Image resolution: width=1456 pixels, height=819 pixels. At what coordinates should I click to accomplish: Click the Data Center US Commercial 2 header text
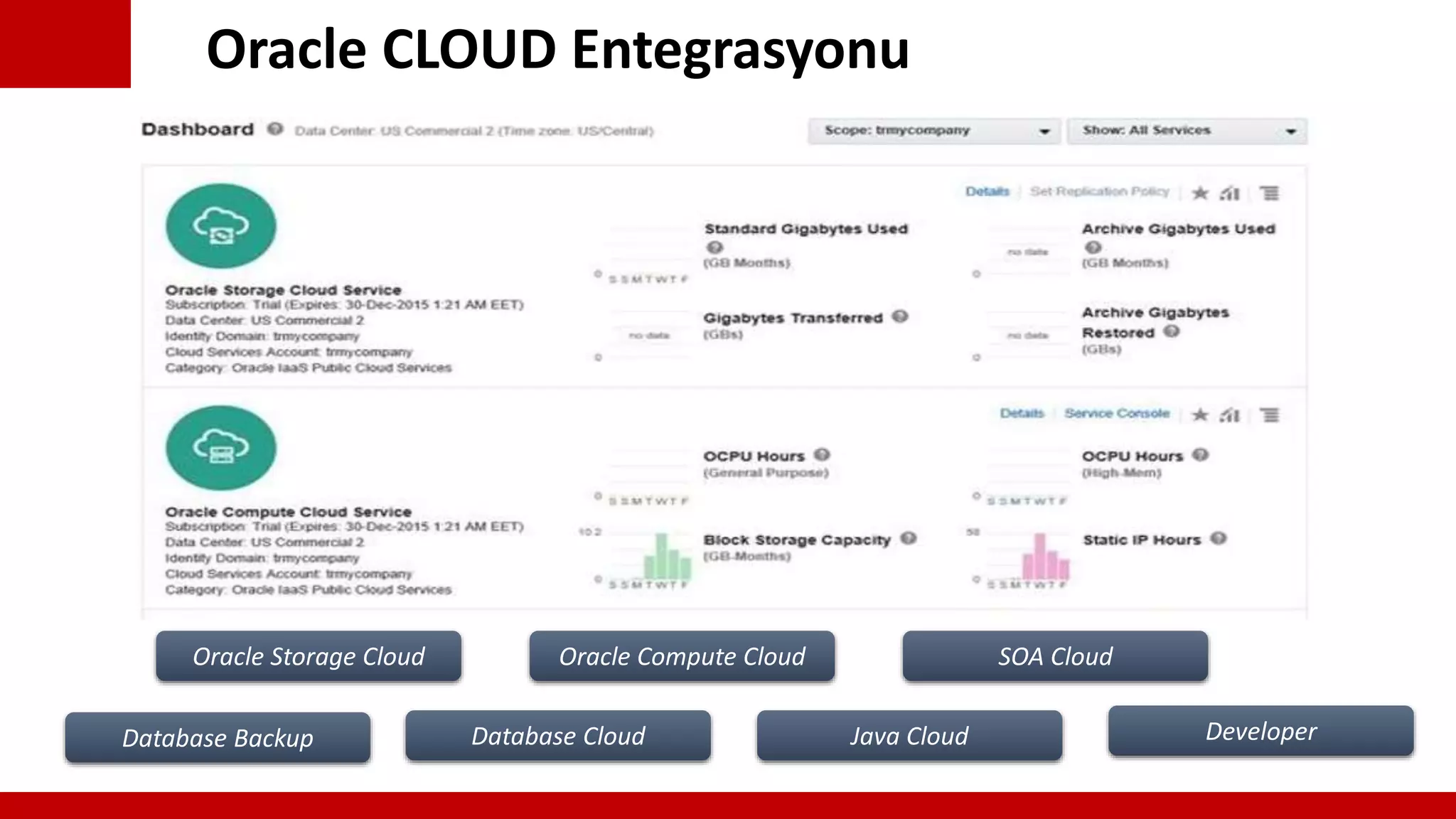pyautogui.click(x=473, y=131)
